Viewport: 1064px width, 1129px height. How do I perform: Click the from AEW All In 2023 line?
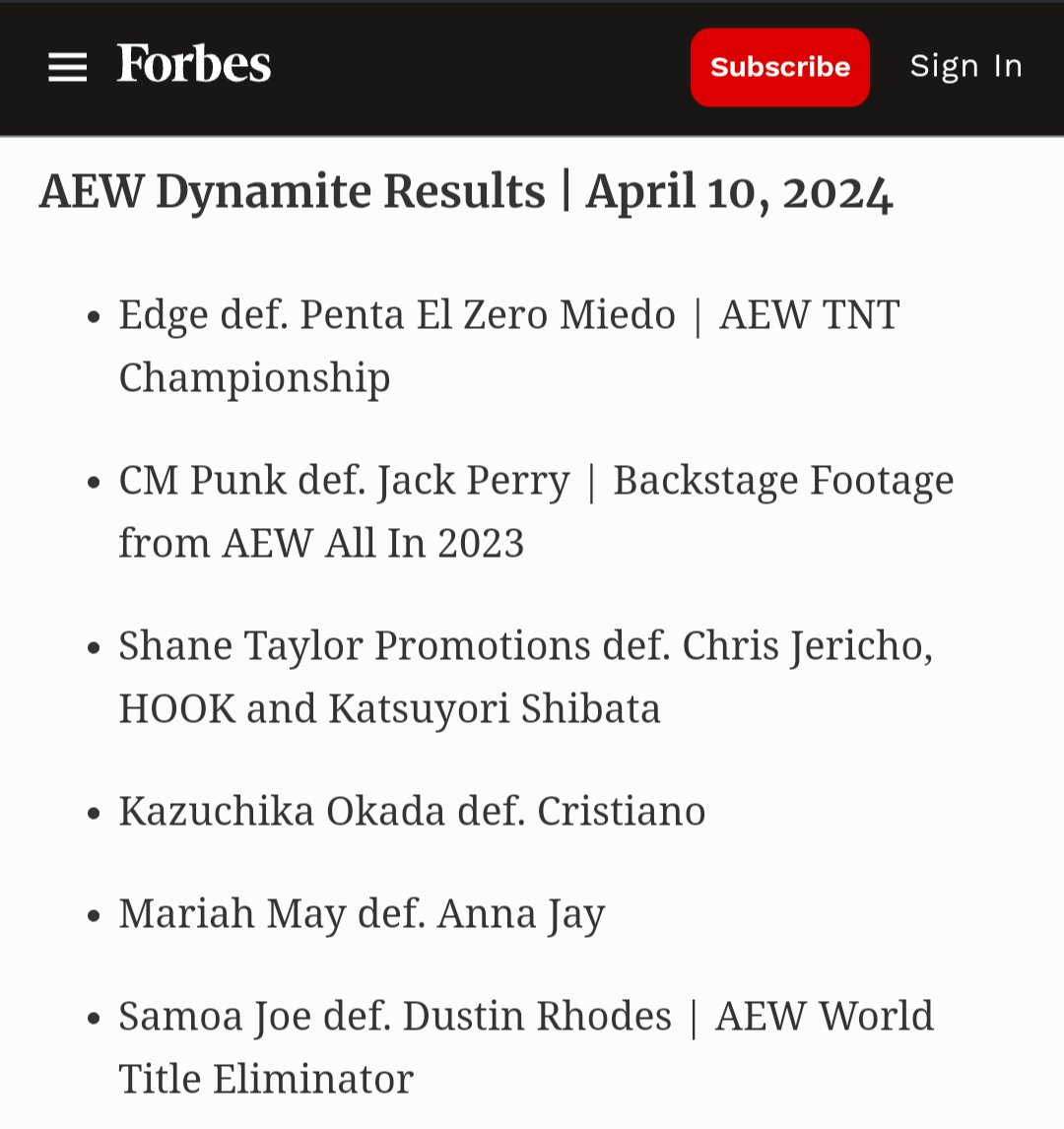tap(321, 544)
